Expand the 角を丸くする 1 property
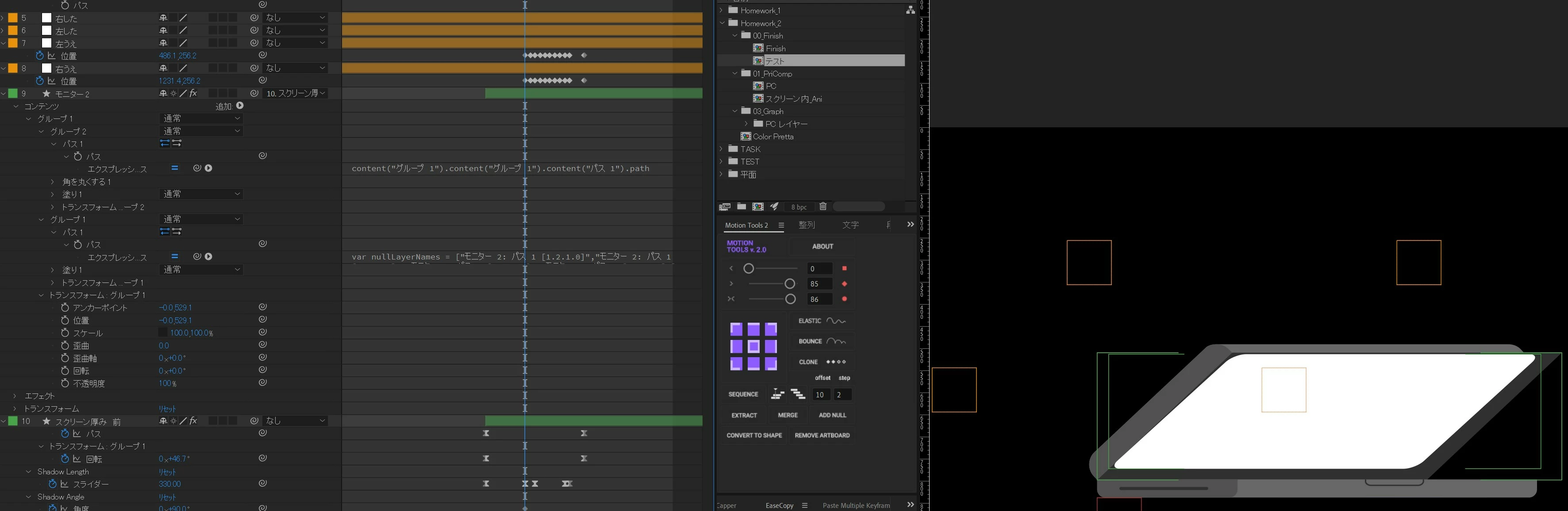 click(53, 182)
